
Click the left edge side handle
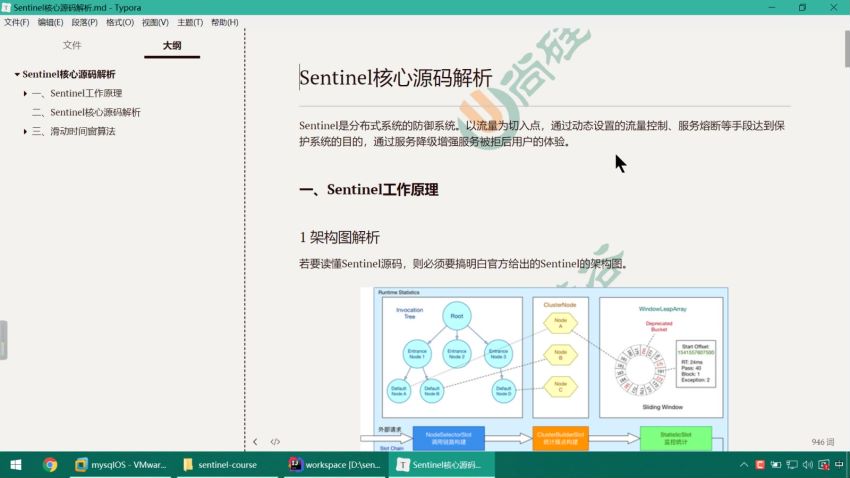pos(3,340)
